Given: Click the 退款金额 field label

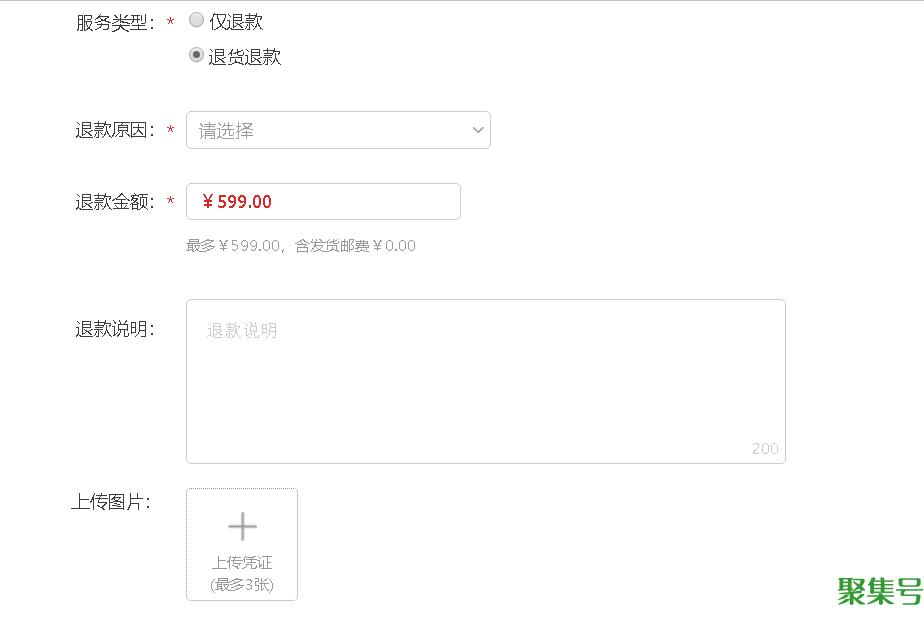Looking at the screenshot, I should click(x=115, y=202).
